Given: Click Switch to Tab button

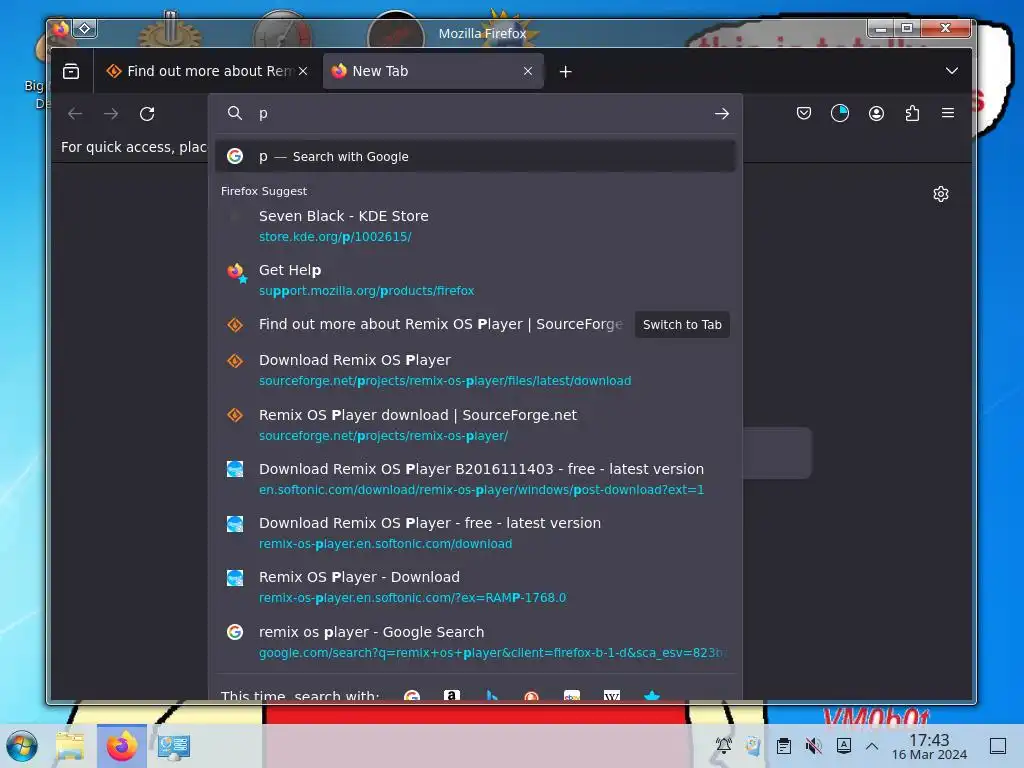Looking at the screenshot, I should tap(682, 325).
